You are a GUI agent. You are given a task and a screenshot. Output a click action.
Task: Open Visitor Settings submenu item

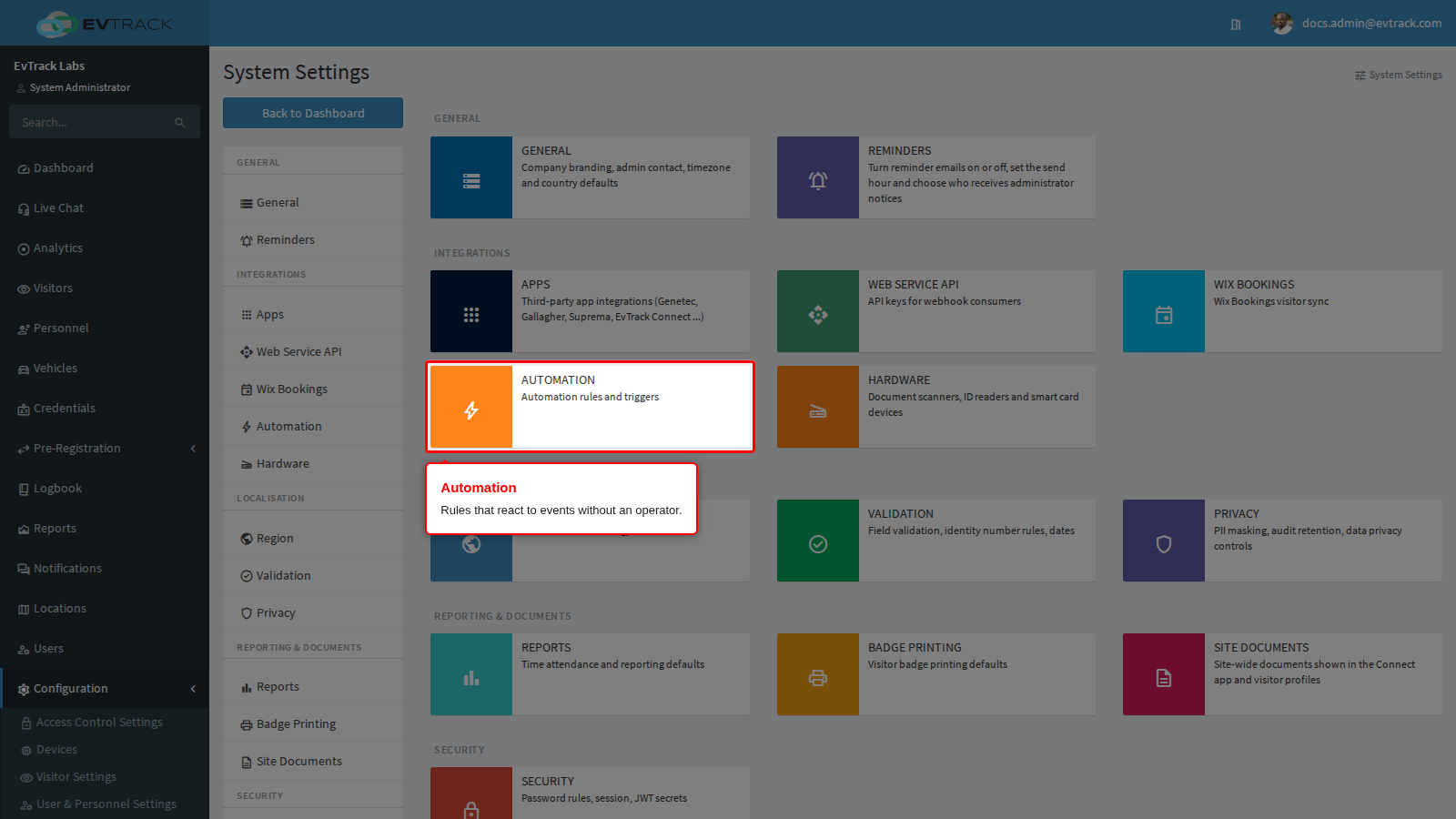point(105,777)
